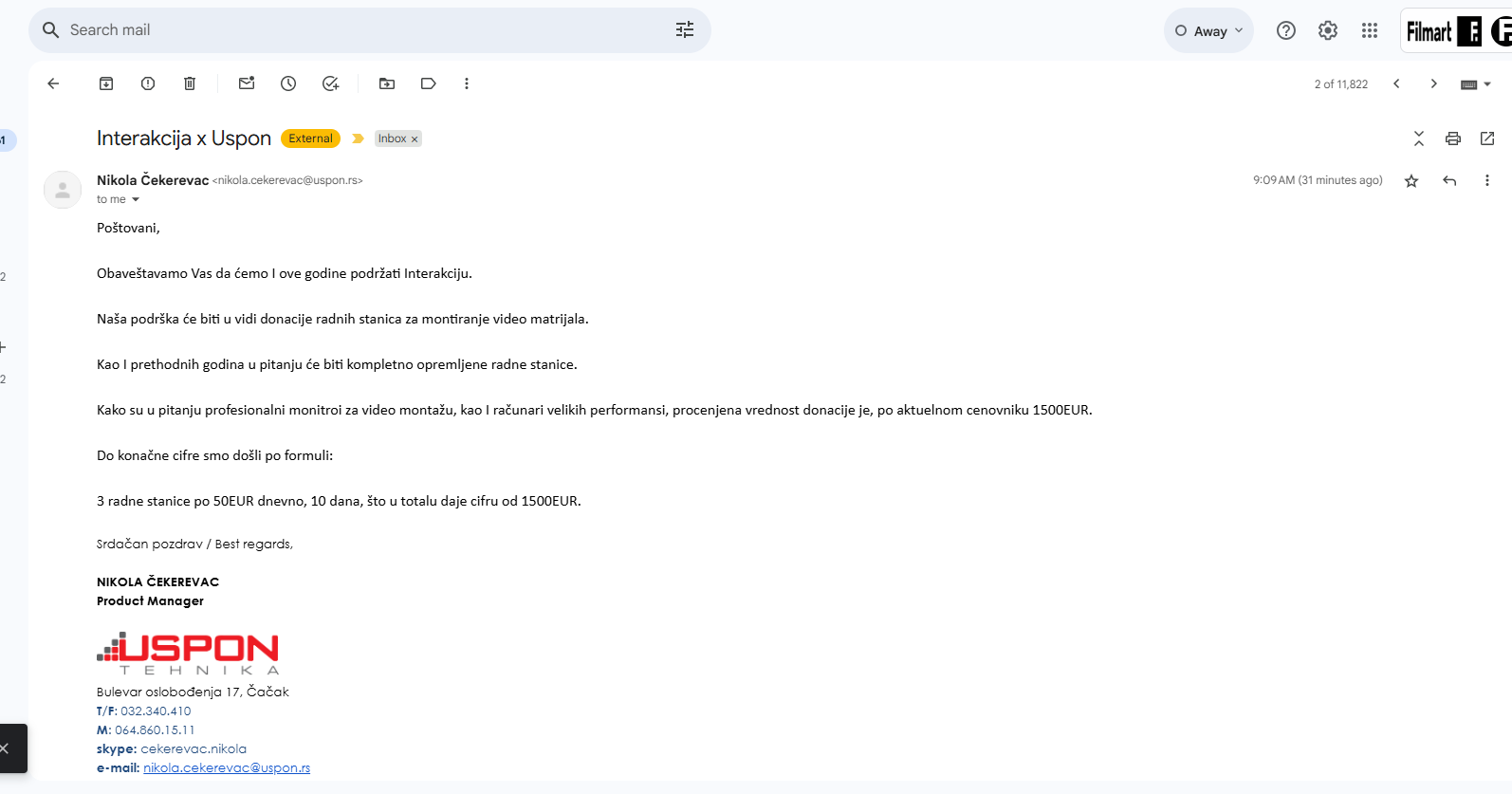Expand the 'to me' recipient details
The height and width of the screenshot is (794, 1512).
136,200
